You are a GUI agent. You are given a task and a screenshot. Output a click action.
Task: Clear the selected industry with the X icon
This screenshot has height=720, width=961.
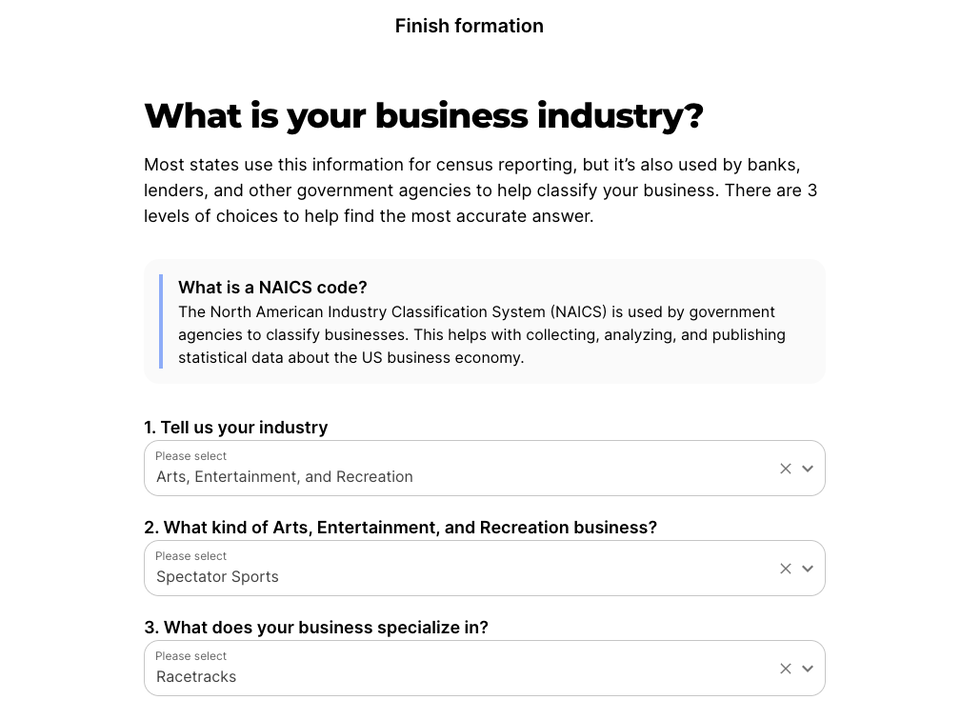coord(786,468)
